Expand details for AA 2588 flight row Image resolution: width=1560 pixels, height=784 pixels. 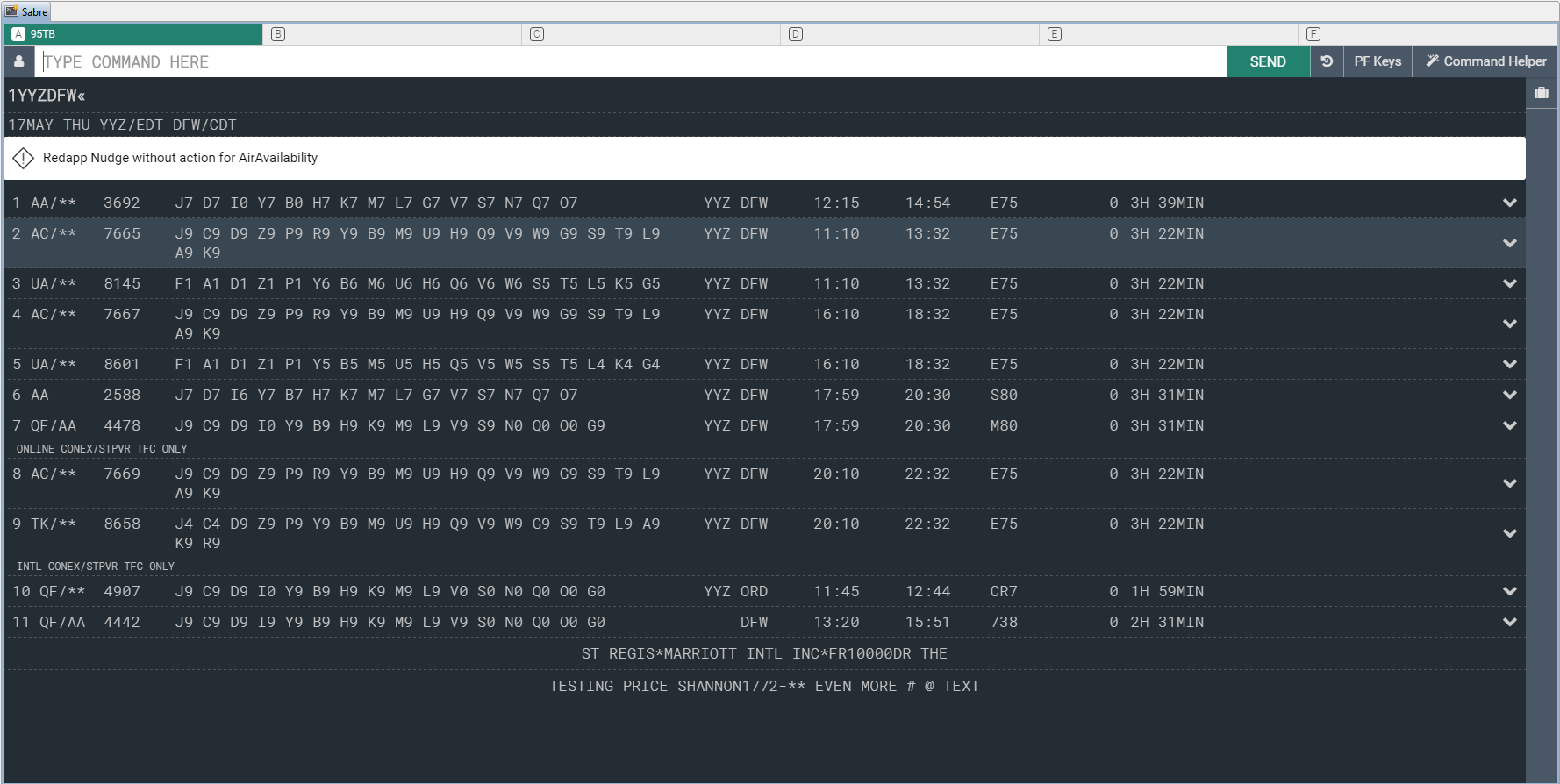click(x=1509, y=395)
